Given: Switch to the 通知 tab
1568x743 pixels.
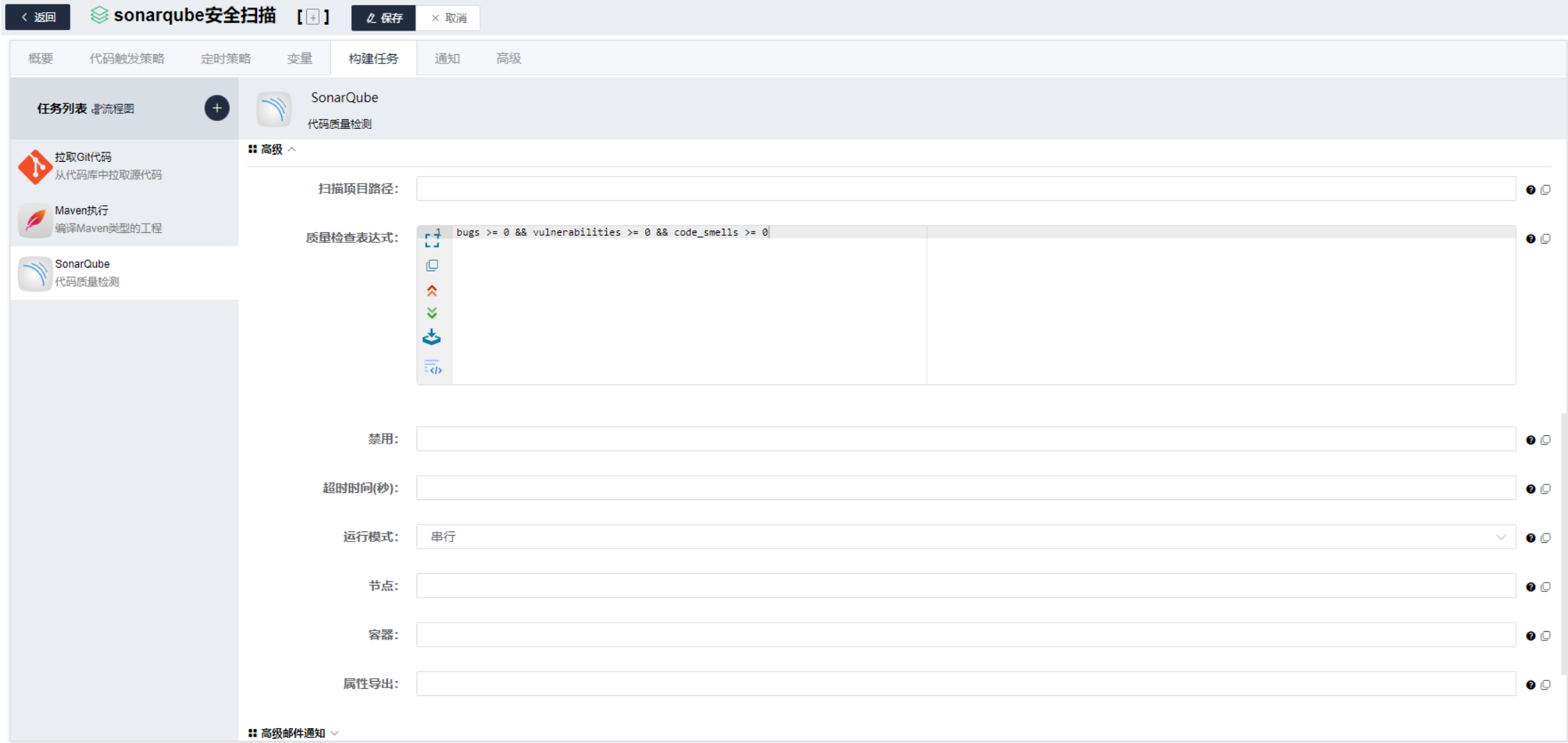Looking at the screenshot, I should point(447,58).
